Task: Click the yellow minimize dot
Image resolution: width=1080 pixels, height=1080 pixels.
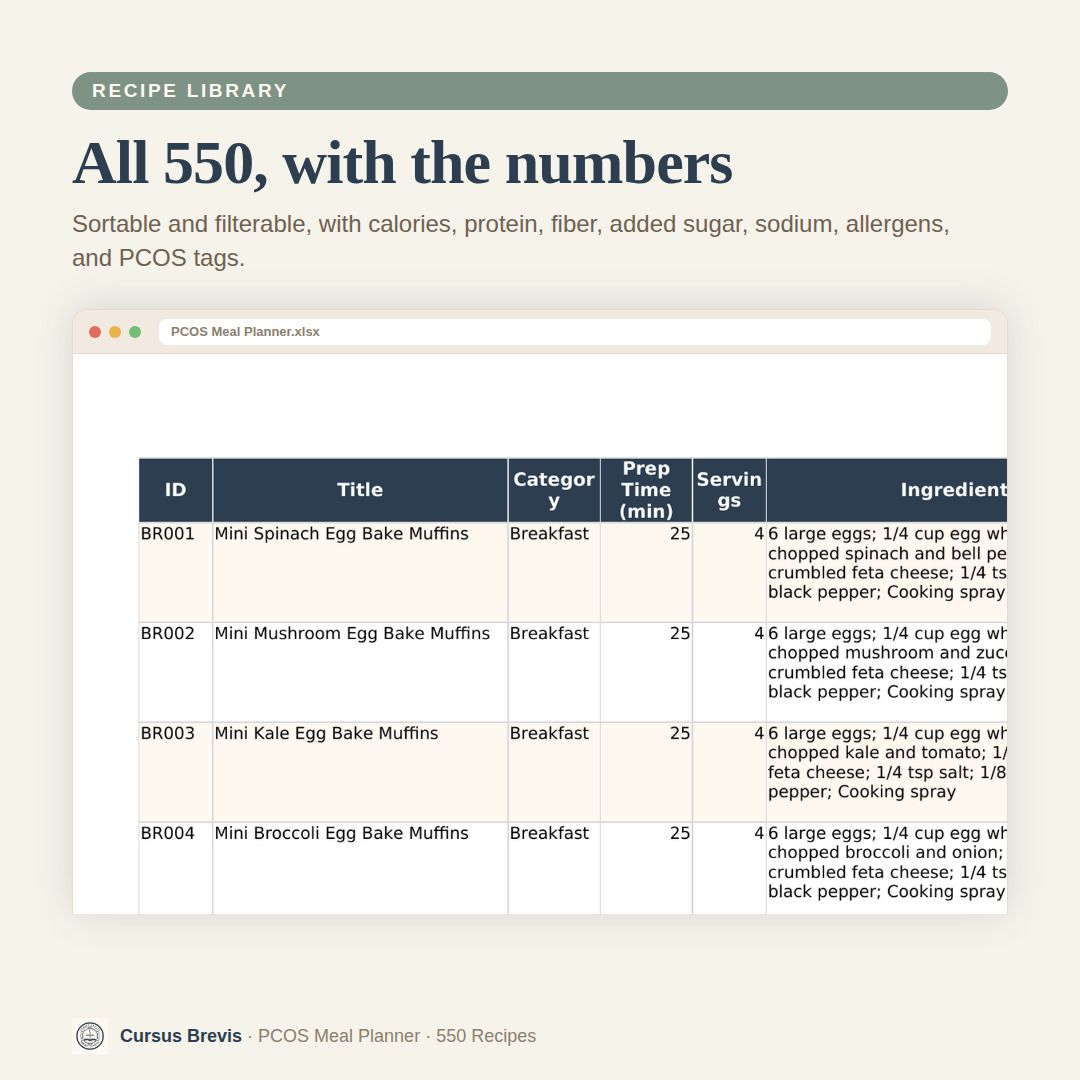Action: click(115, 332)
